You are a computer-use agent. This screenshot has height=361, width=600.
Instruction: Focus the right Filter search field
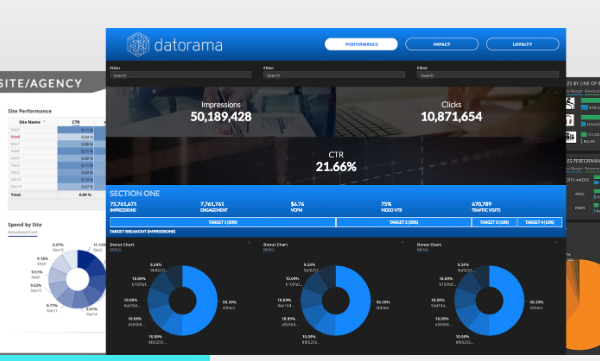pyautogui.click(x=488, y=75)
